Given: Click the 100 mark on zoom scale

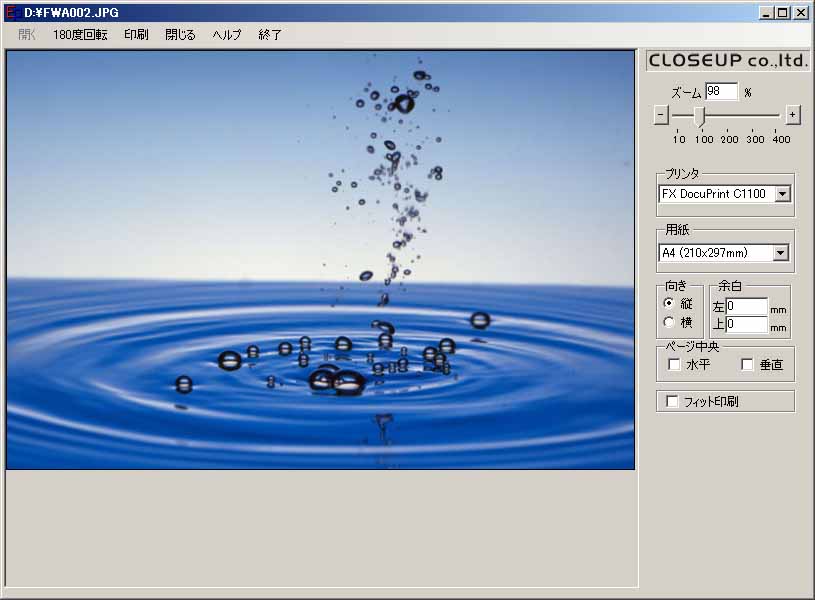Looking at the screenshot, I should 704,139.
